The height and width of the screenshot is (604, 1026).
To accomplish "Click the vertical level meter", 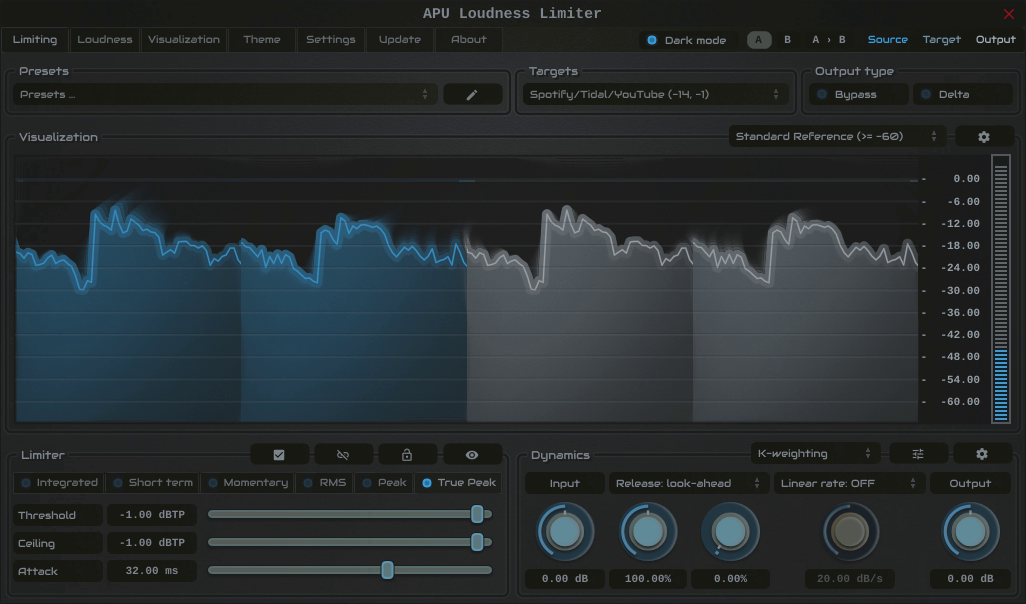I will [1000, 289].
